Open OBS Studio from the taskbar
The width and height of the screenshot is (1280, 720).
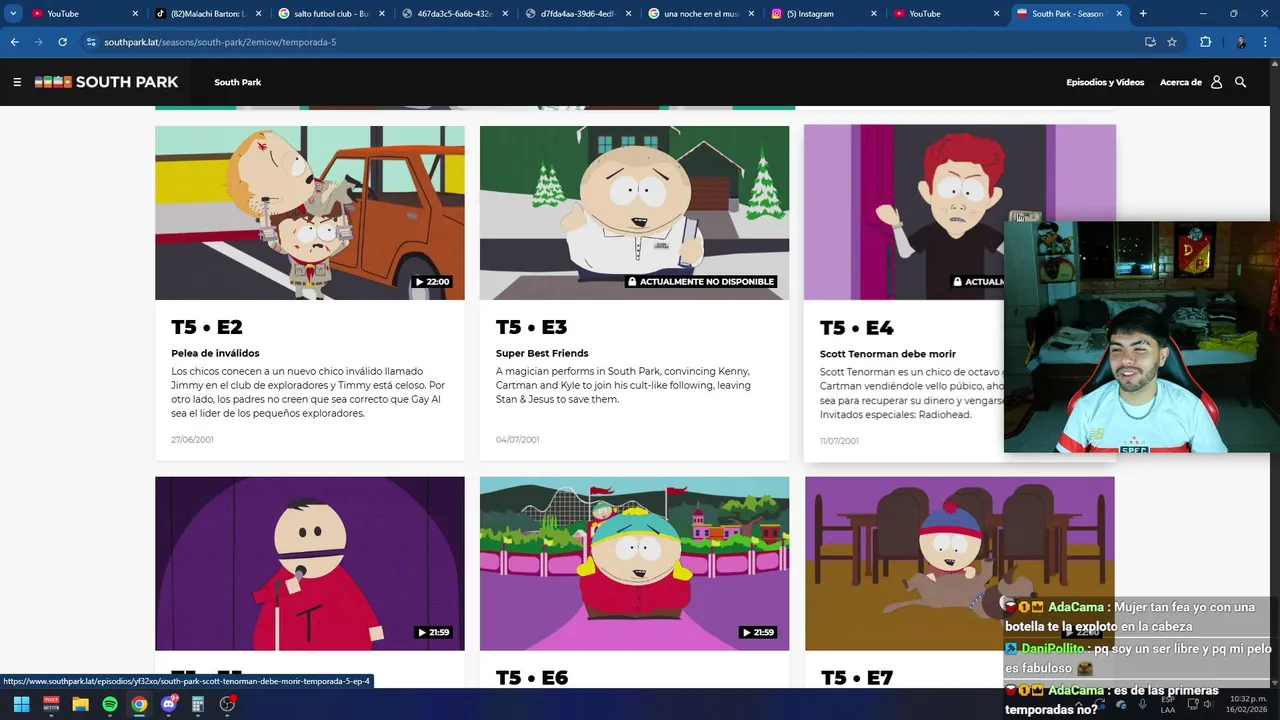click(227, 704)
